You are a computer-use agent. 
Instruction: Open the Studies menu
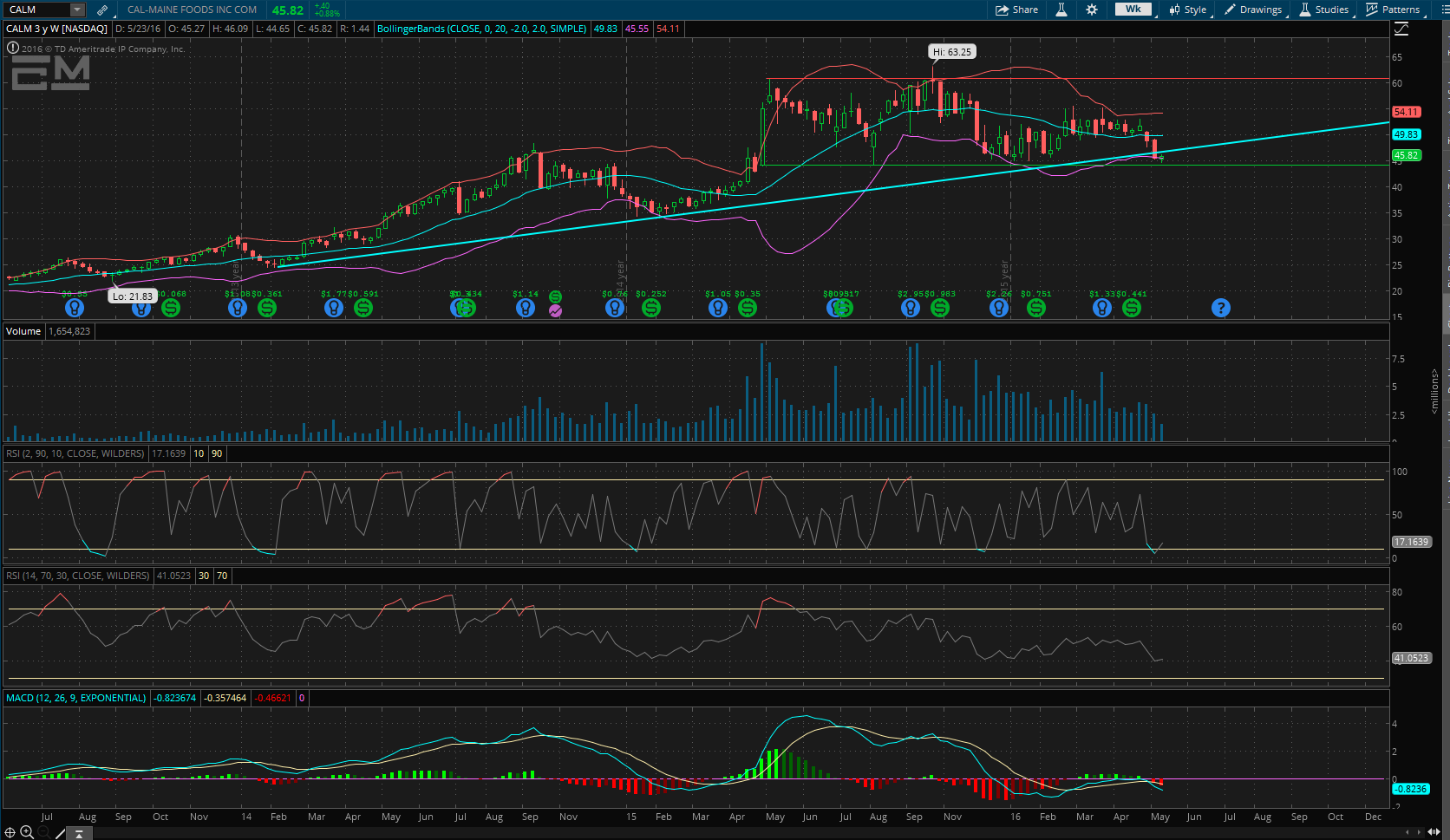1323,10
